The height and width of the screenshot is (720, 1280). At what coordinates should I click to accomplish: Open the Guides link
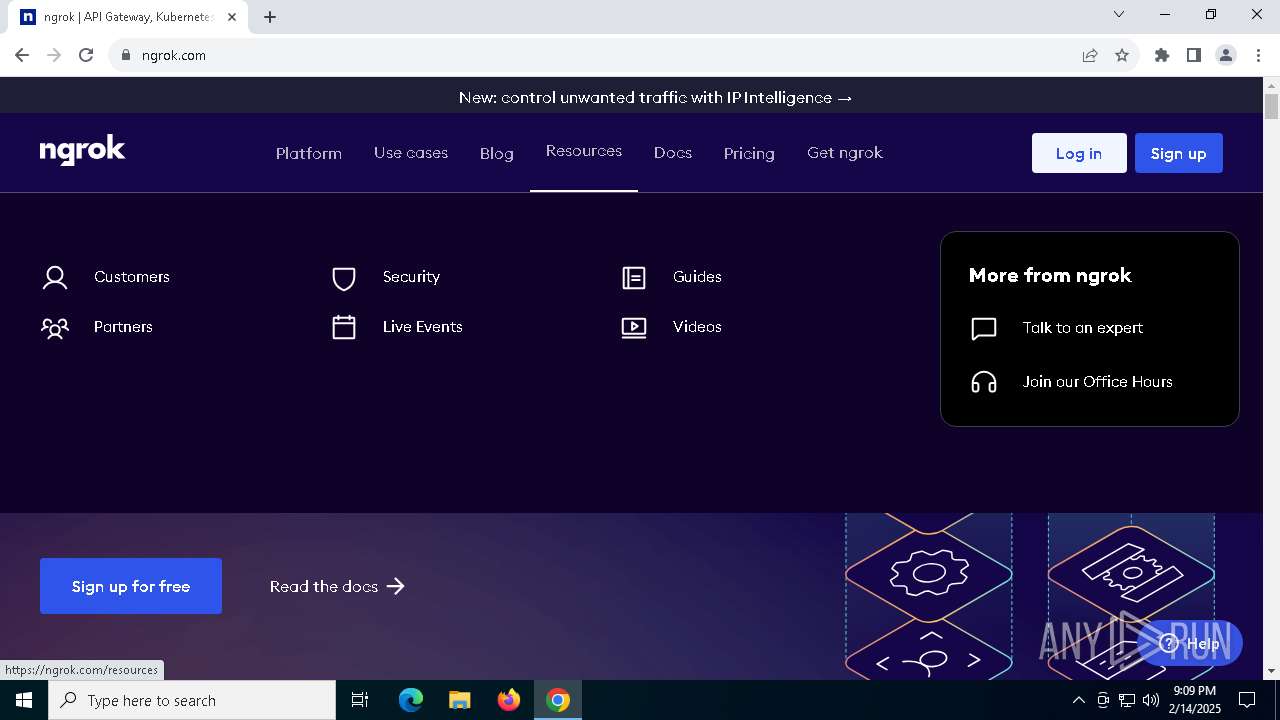(x=697, y=277)
